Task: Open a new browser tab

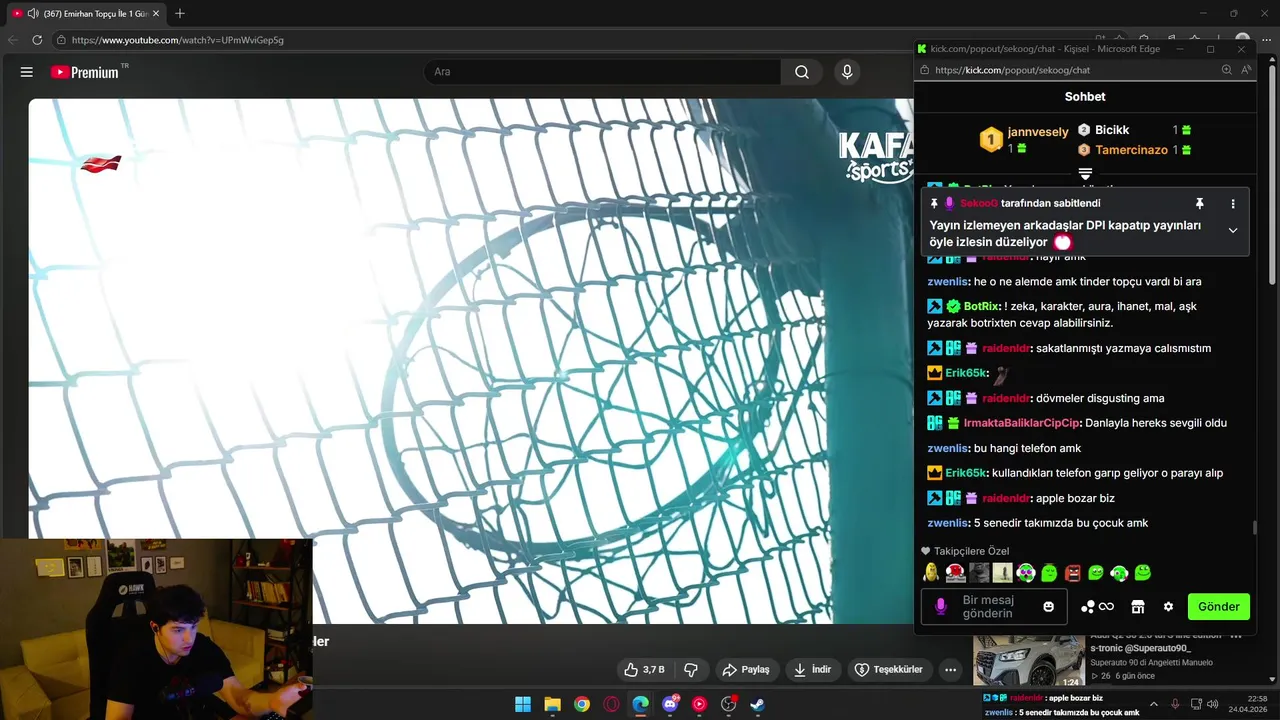Action: click(x=180, y=13)
